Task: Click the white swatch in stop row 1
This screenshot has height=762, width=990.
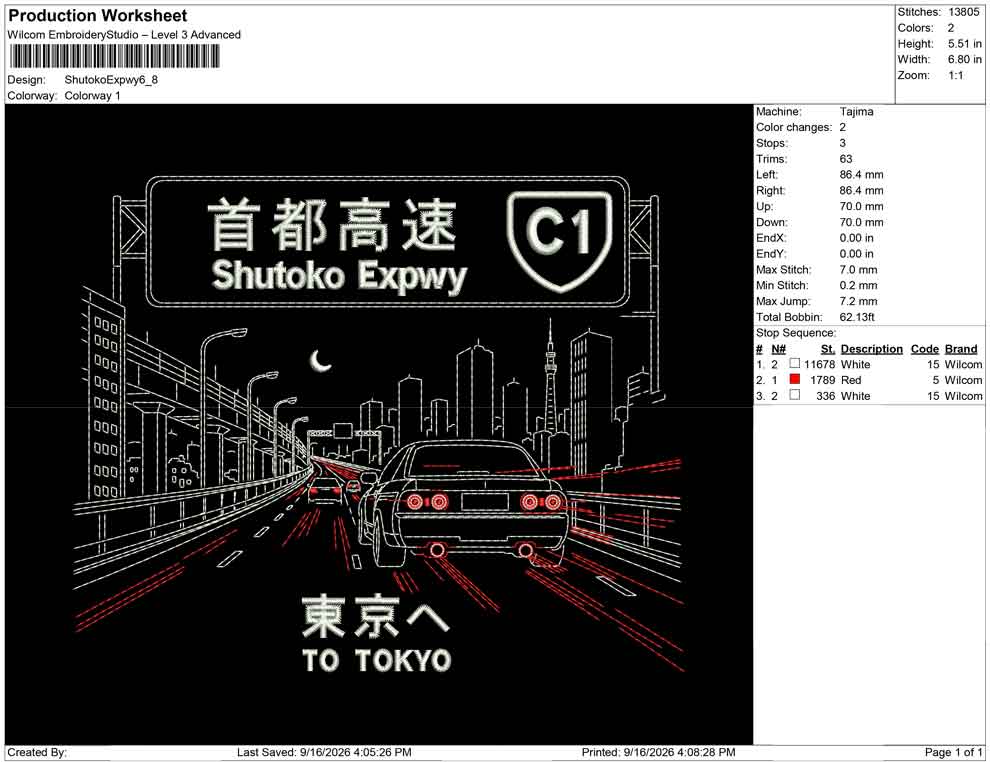Action: click(x=795, y=364)
